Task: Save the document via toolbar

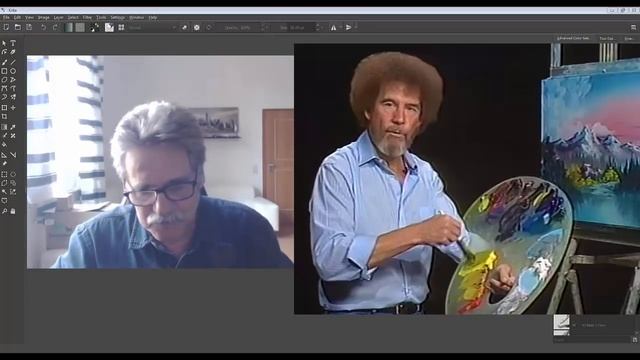Action: 29,27
